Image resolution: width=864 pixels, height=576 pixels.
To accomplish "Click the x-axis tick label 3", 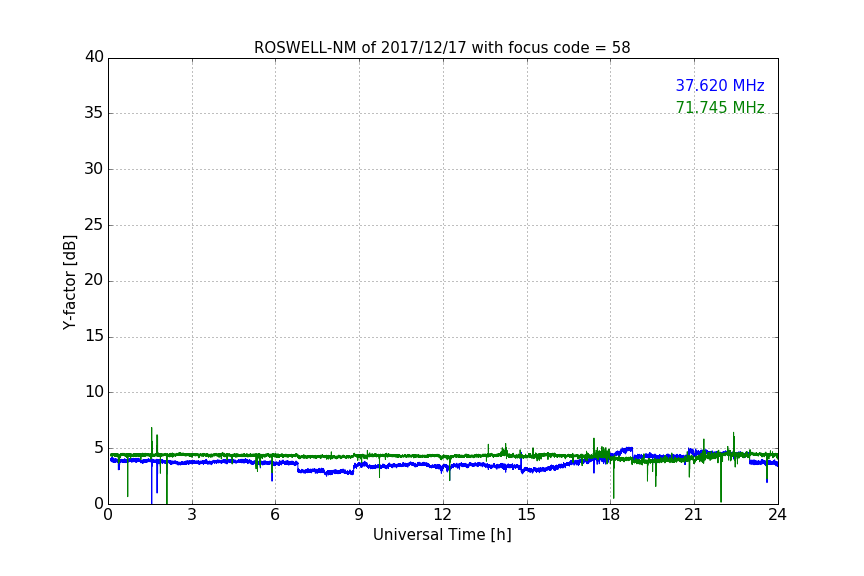I will click(x=192, y=515).
